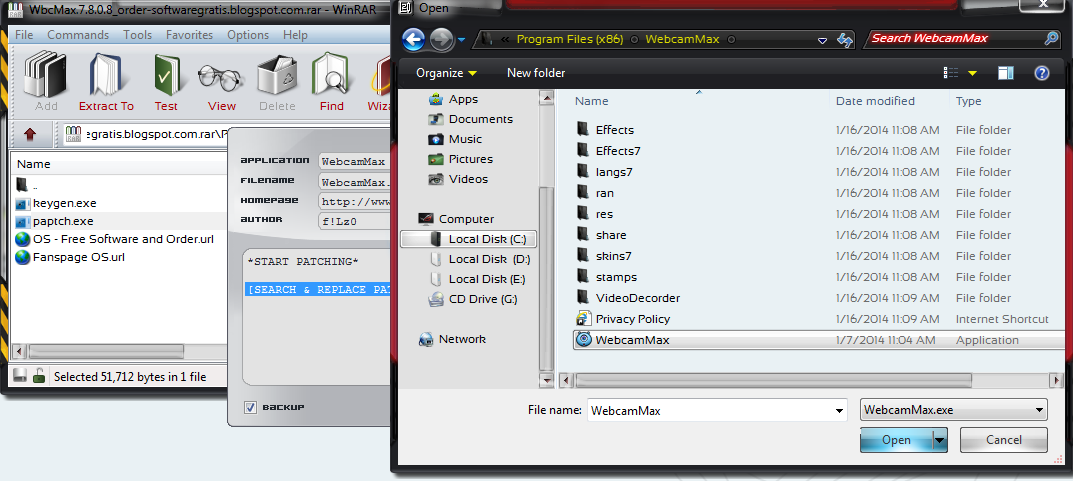Open the split arrow on Open button
Viewport: 1075px width, 481px height.
(939, 440)
